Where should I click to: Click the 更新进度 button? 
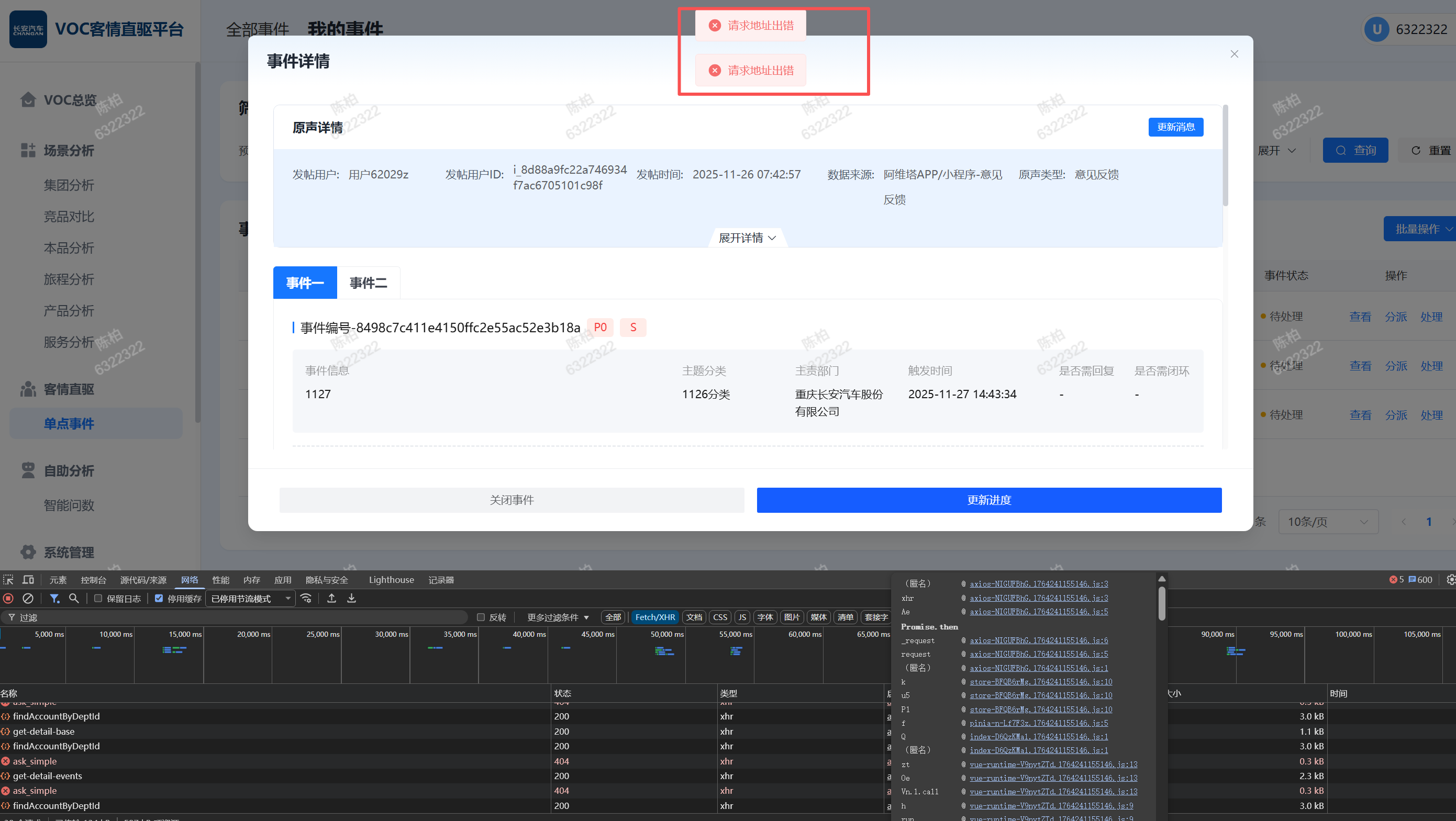pyautogui.click(x=988, y=500)
